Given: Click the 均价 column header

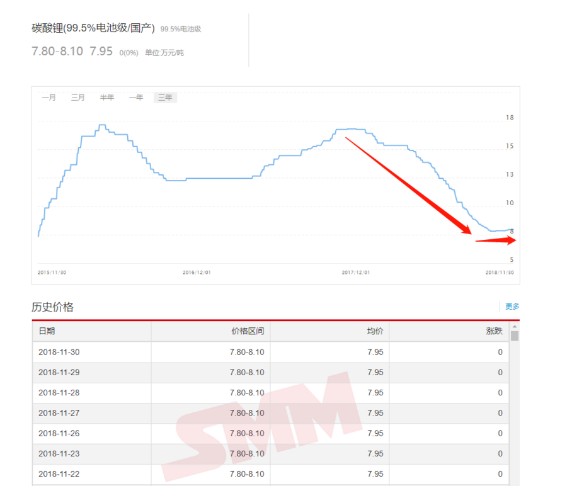Looking at the screenshot, I should tap(375, 331).
